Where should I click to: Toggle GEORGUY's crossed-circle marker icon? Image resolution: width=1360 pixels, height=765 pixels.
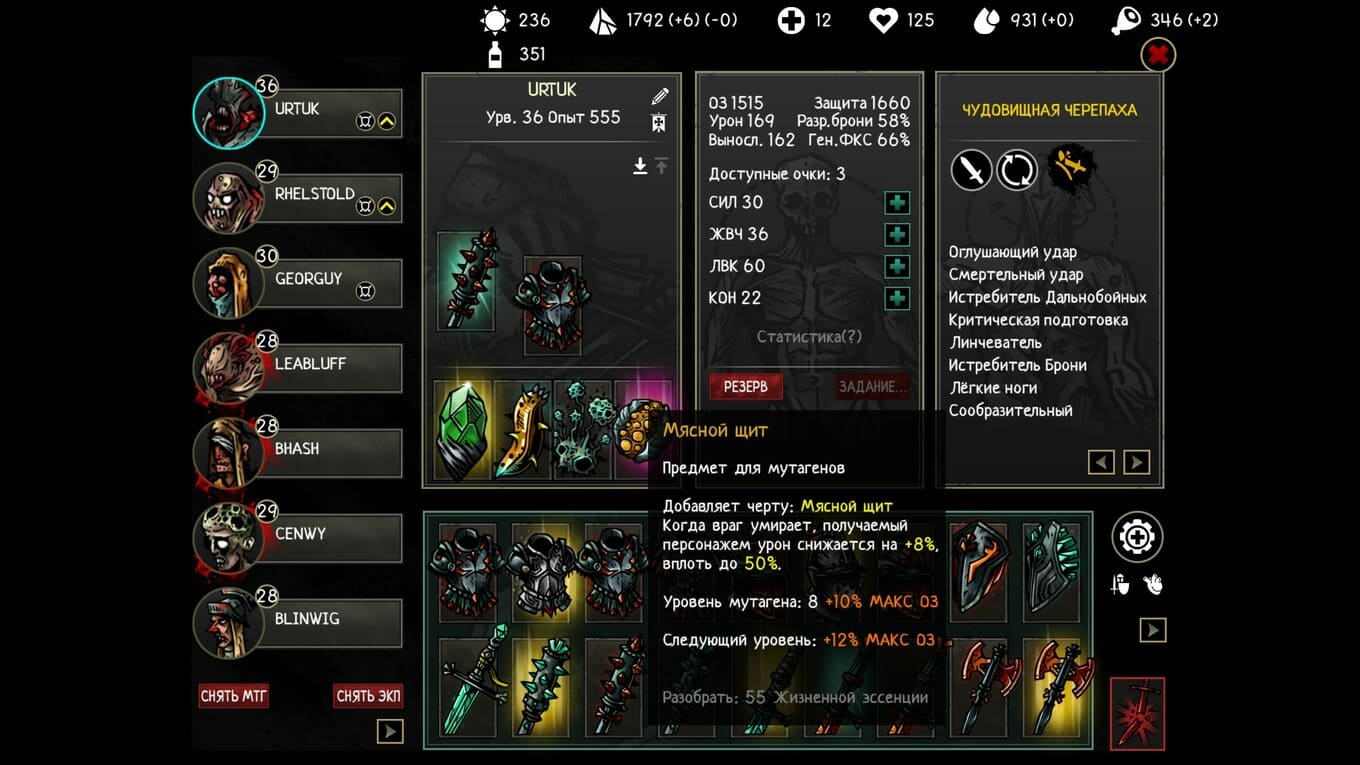click(366, 292)
